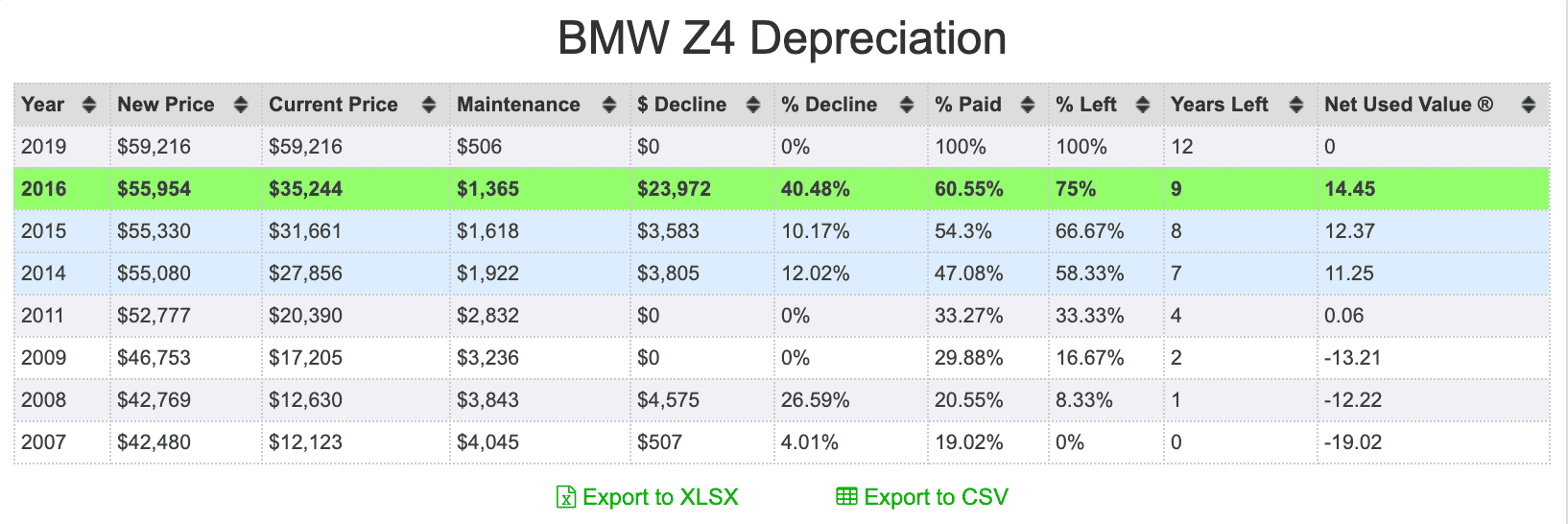This screenshot has width=1568, height=524.
Task: Open Export to CSV link
Action: (922, 496)
